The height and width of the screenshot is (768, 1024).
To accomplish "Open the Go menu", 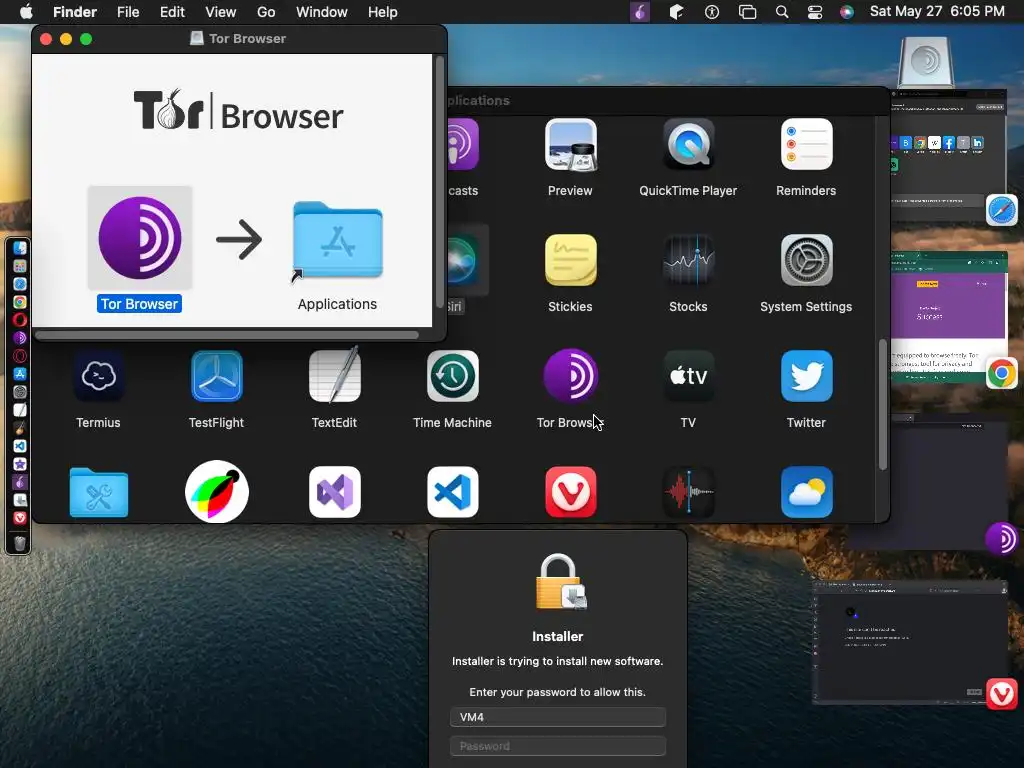I will click(x=266, y=12).
